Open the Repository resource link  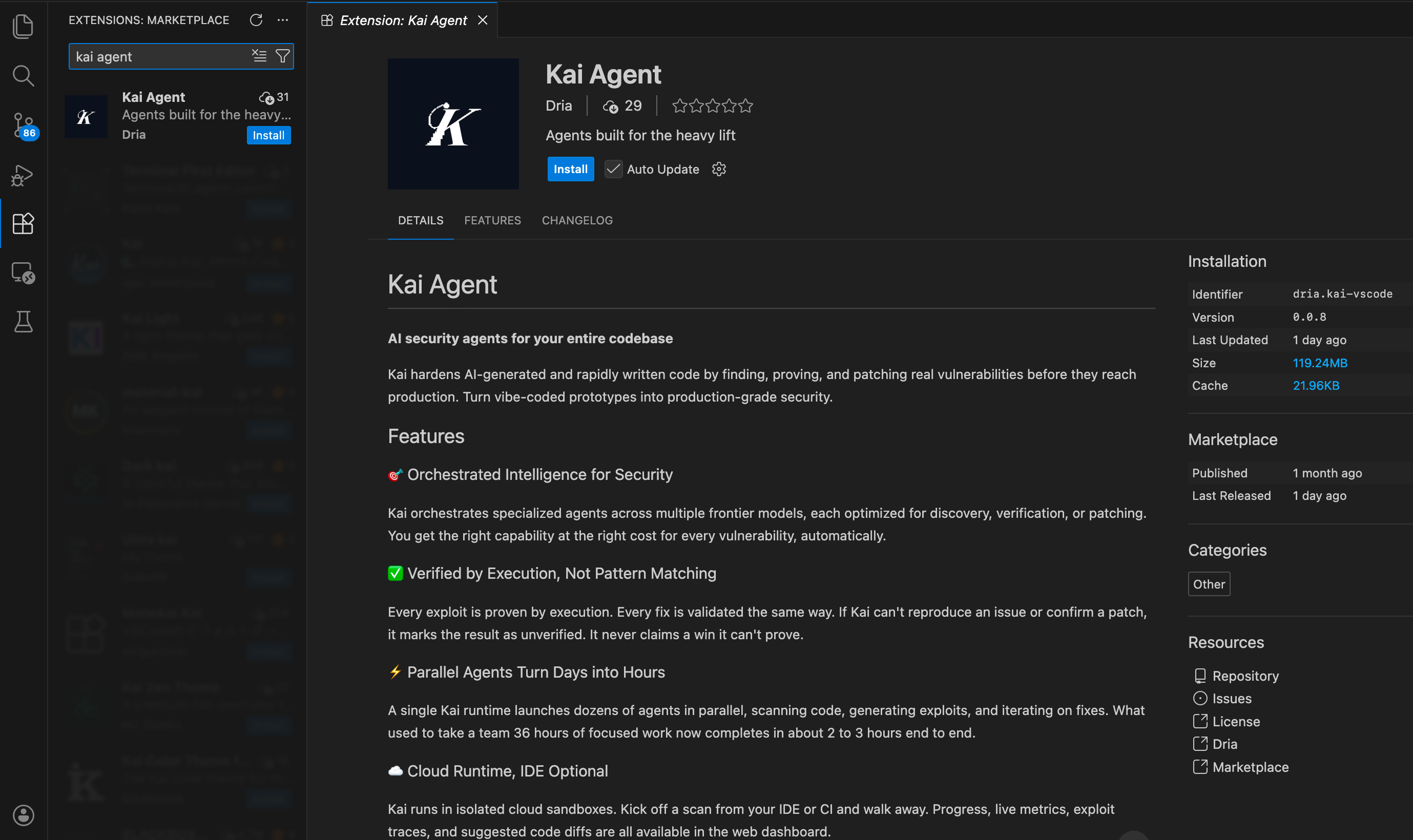(x=1245, y=675)
